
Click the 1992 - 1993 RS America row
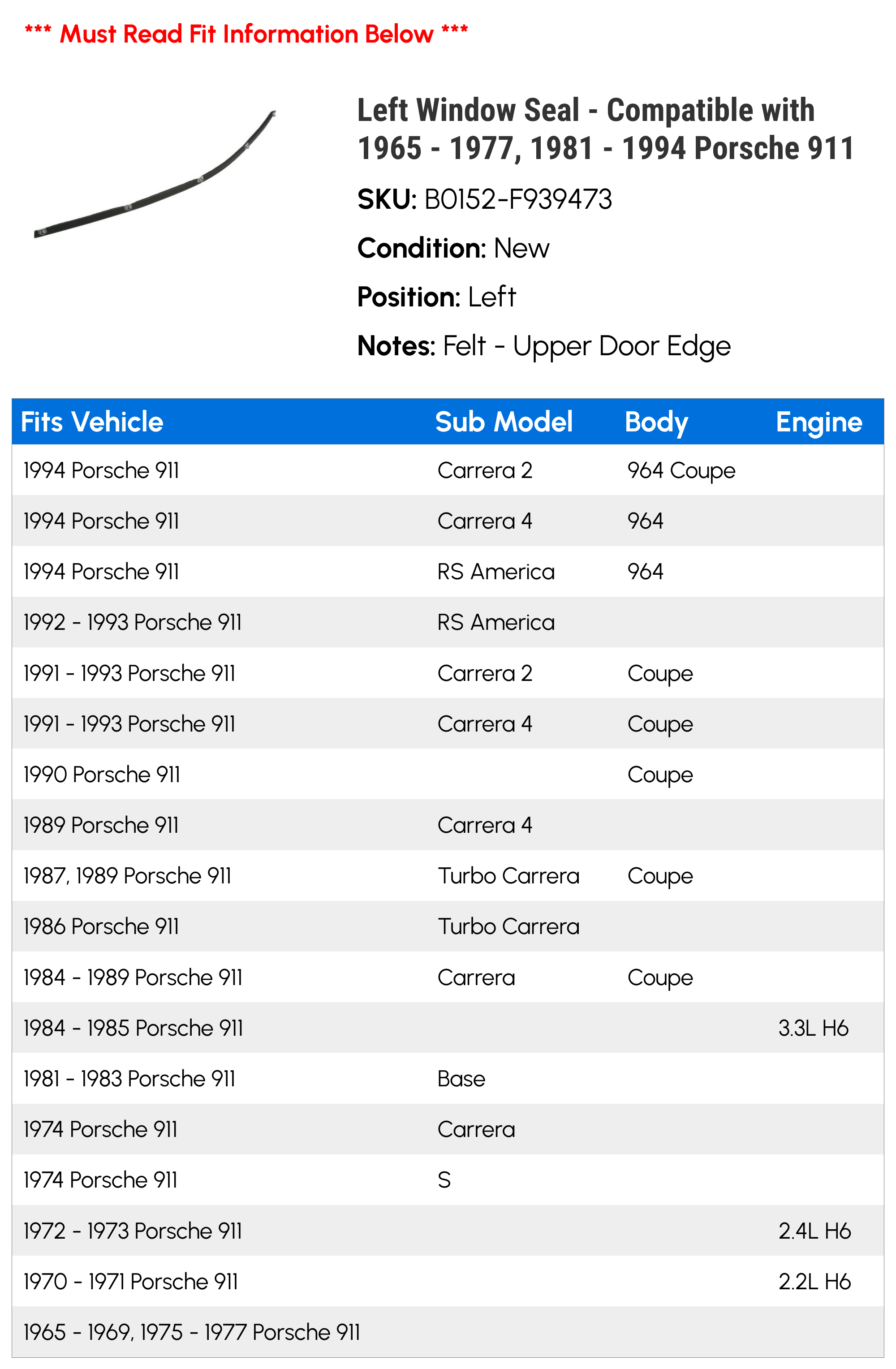tap(448, 622)
